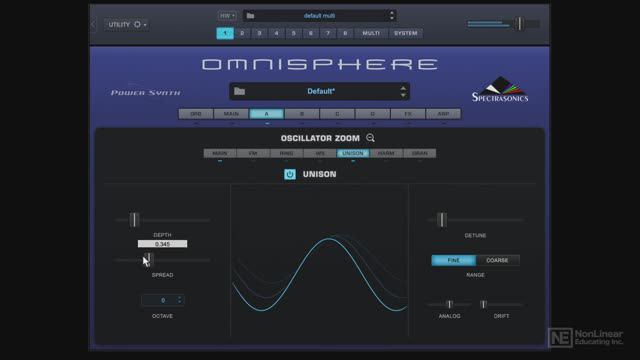This screenshot has height=360, width=640.
Task: Open the UTILITY gear menu
Action: pos(127,24)
